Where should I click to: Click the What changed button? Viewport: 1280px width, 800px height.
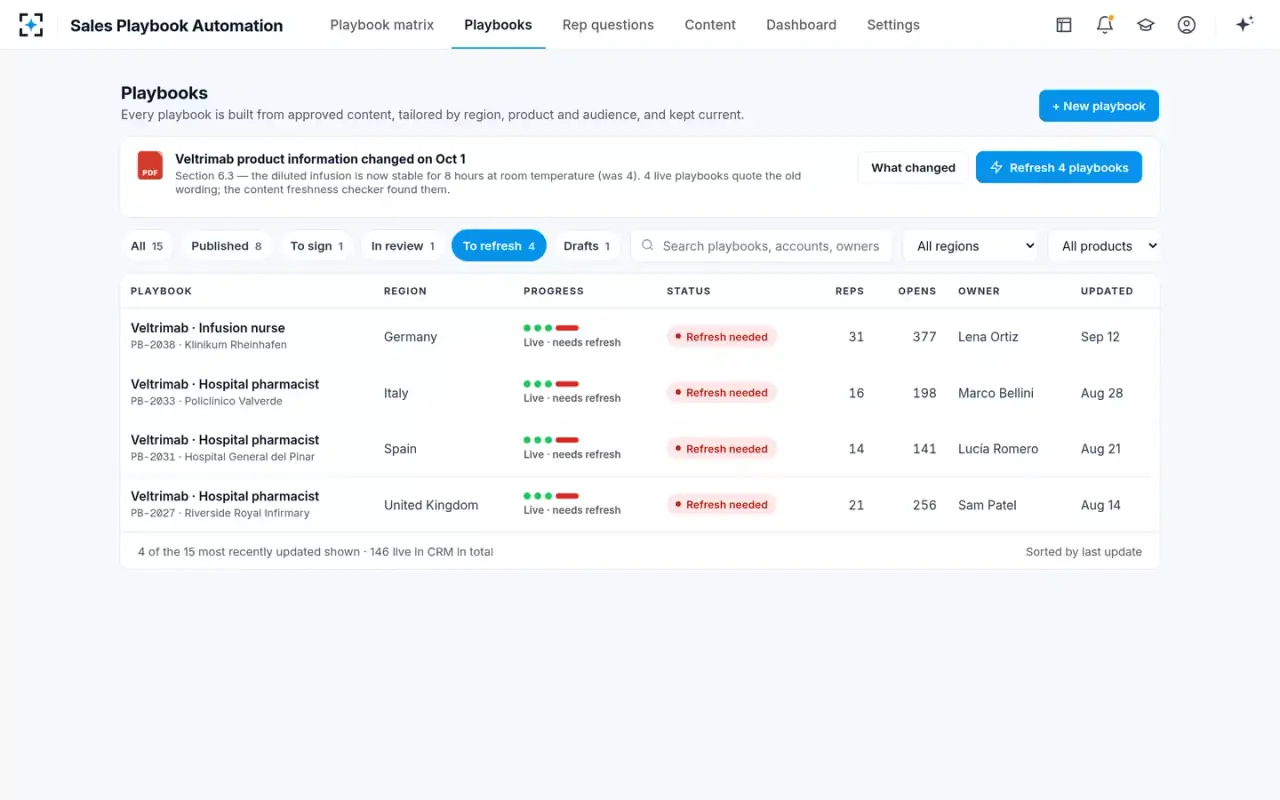913,167
